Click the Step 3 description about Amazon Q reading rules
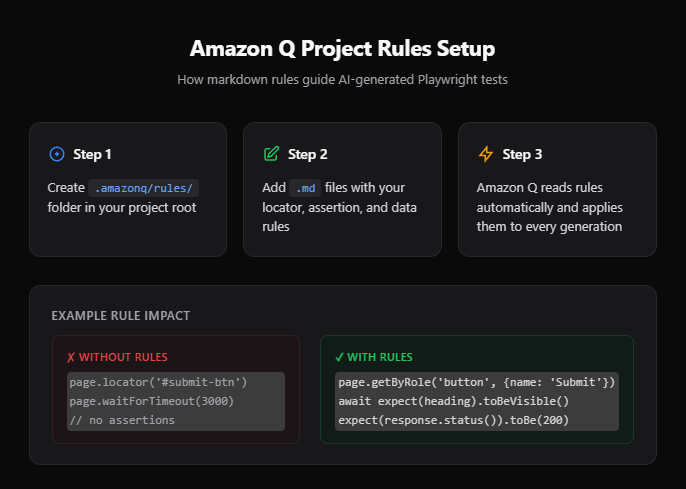 coord(549,207)
